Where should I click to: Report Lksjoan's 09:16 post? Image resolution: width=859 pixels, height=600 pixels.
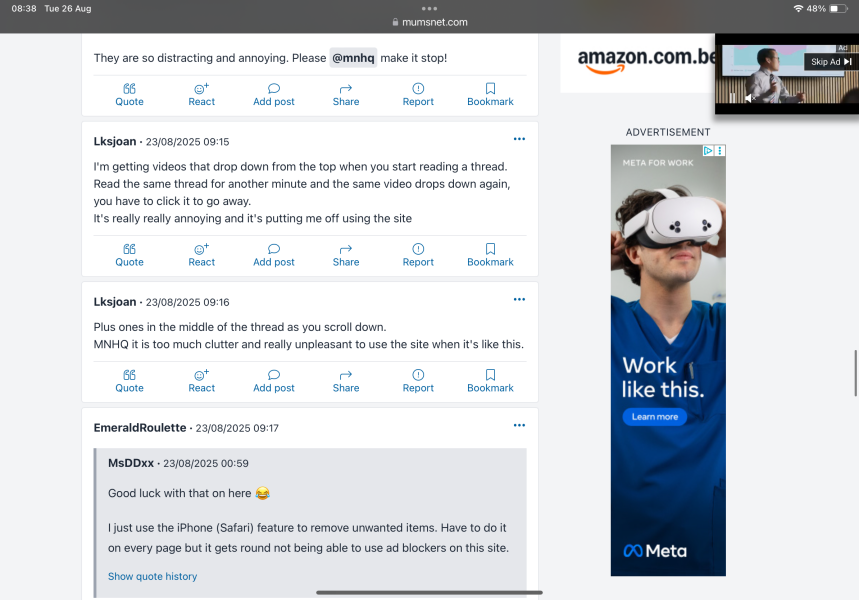[x=418, y=381]
